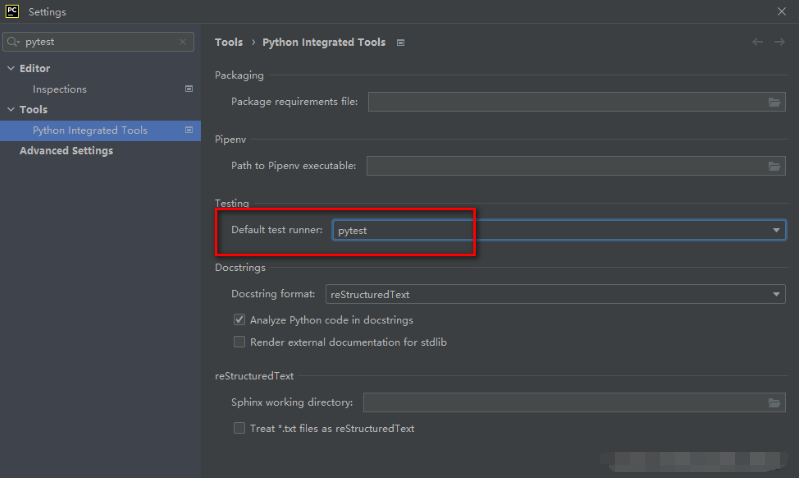Click the PyCharm logo icon in title bar
This screenshot has width=799, height=479.
[x=12, y=11]
